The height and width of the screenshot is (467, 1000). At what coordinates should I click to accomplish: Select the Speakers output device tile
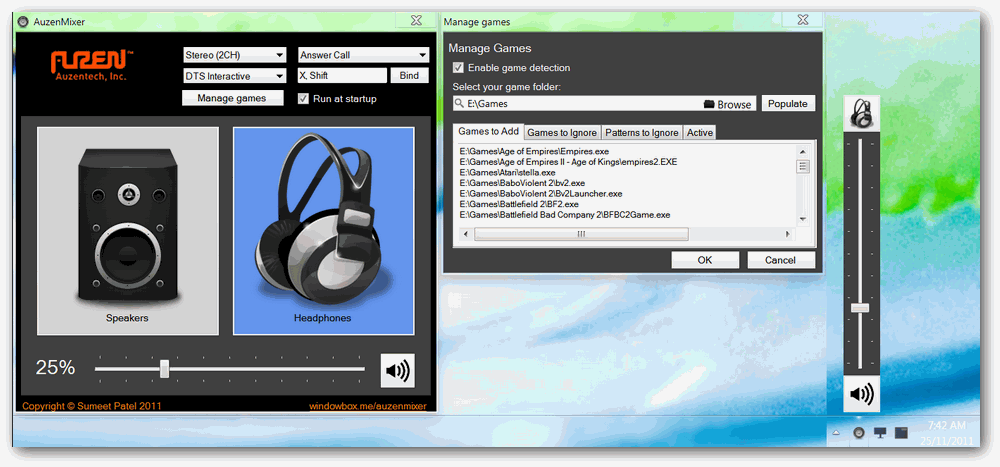pyautogui.click(x=128, y=230)
